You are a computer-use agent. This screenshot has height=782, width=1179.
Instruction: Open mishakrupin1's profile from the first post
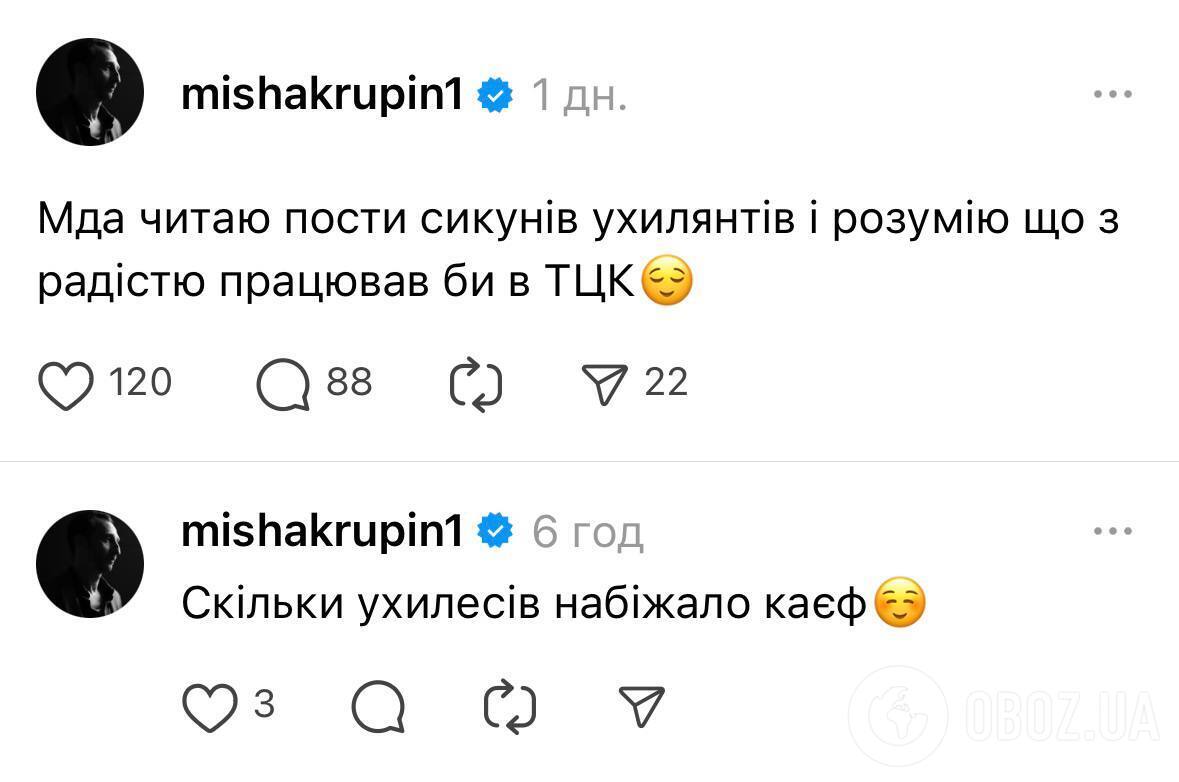click(320, 93)
